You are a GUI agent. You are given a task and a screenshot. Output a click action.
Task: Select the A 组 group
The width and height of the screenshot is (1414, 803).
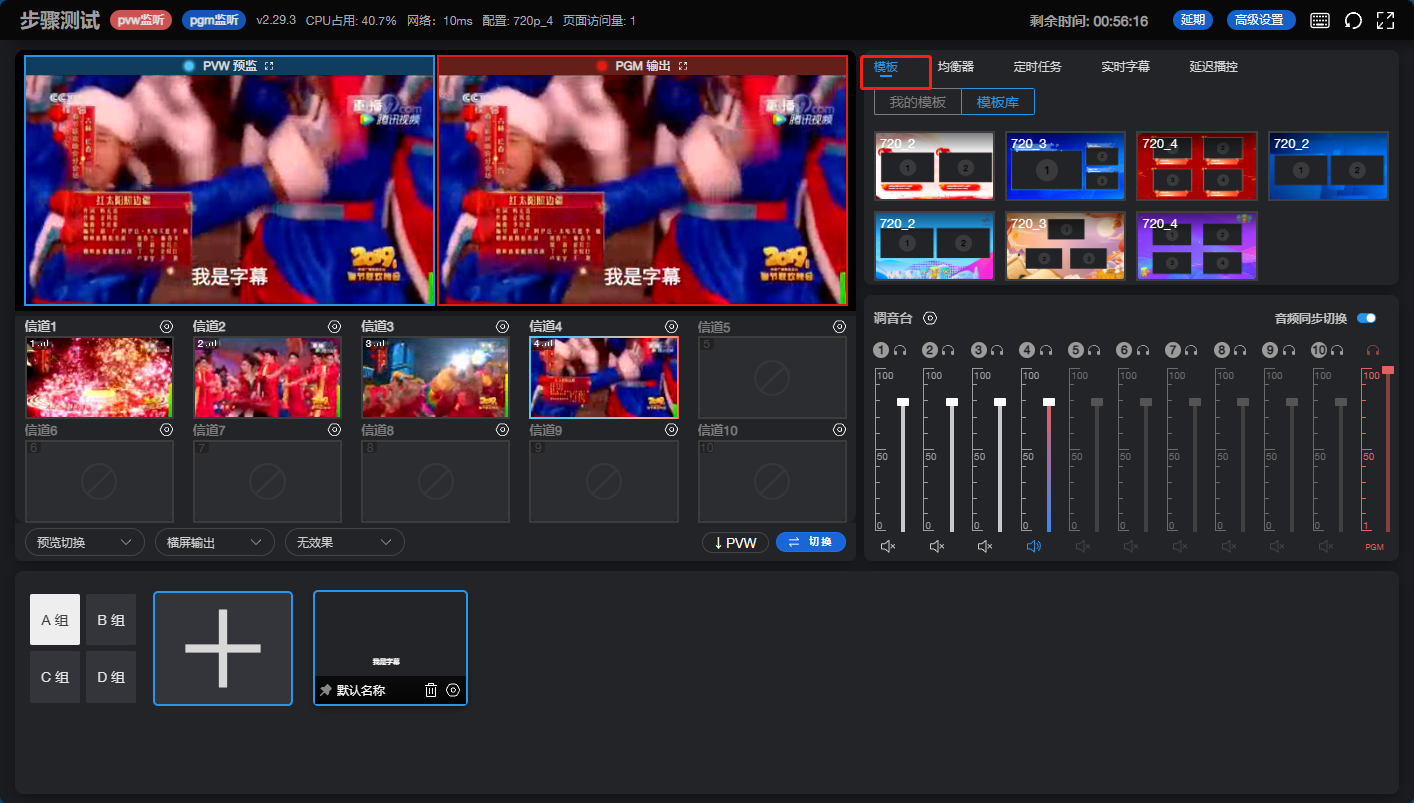click(55, 620)
